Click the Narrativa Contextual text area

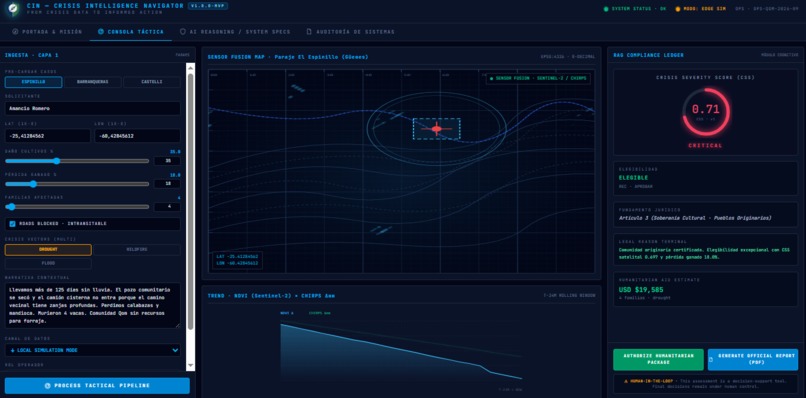[x=93, y=305]
